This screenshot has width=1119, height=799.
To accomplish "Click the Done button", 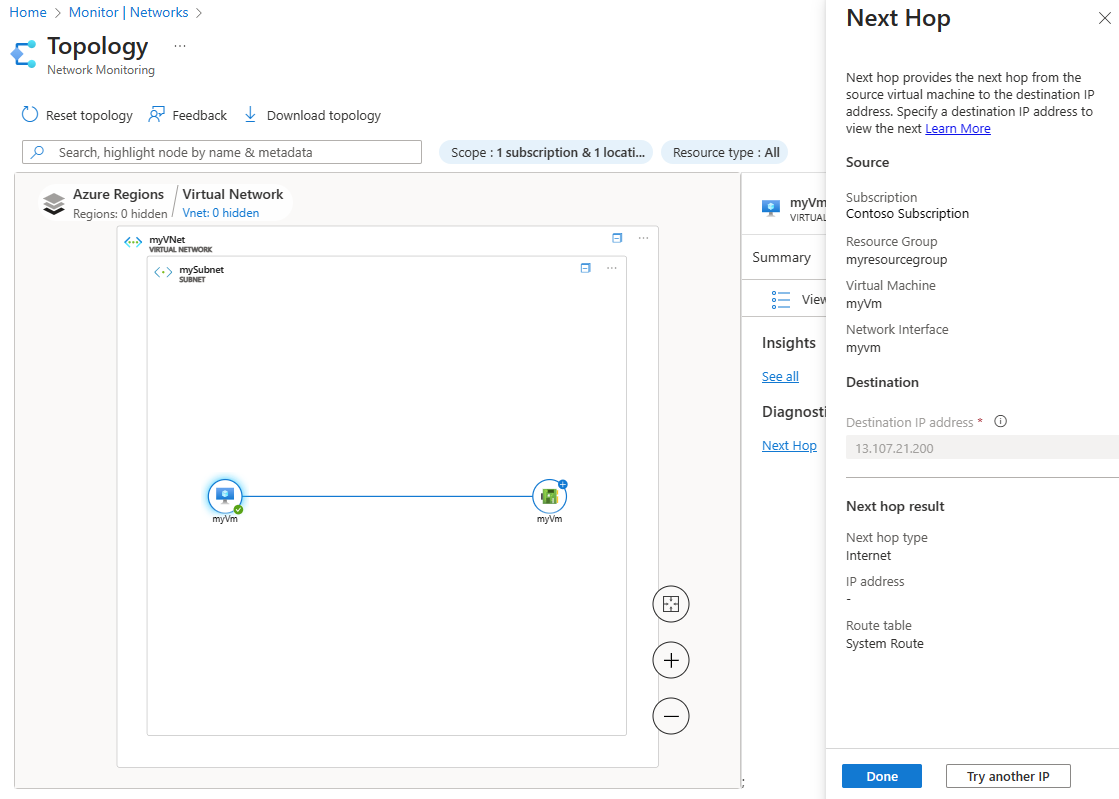I will (x=882, y=776).
